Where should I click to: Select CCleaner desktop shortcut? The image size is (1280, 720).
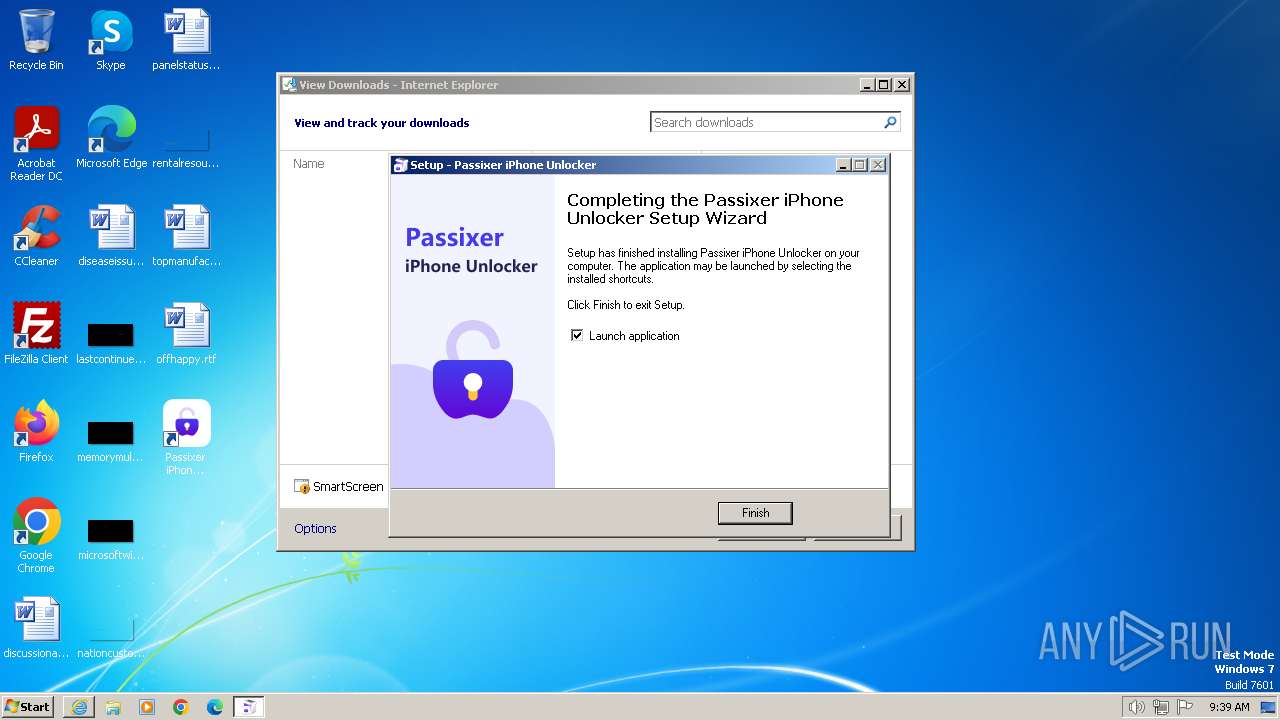click(x=36, y=236)
